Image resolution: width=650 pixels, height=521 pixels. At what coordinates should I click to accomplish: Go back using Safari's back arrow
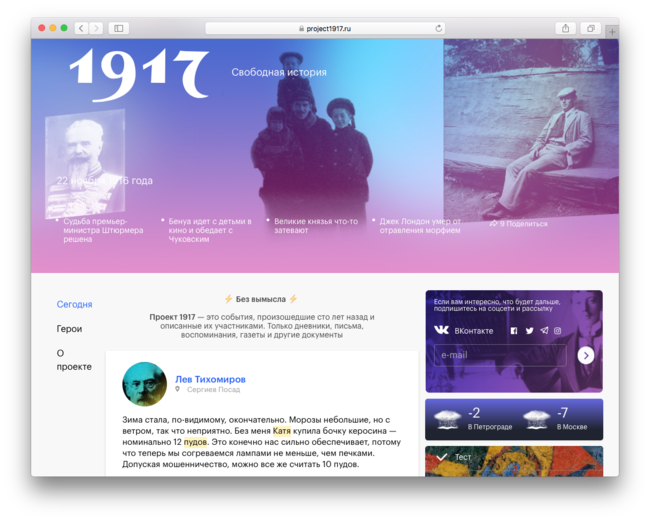tap(81, 28)
